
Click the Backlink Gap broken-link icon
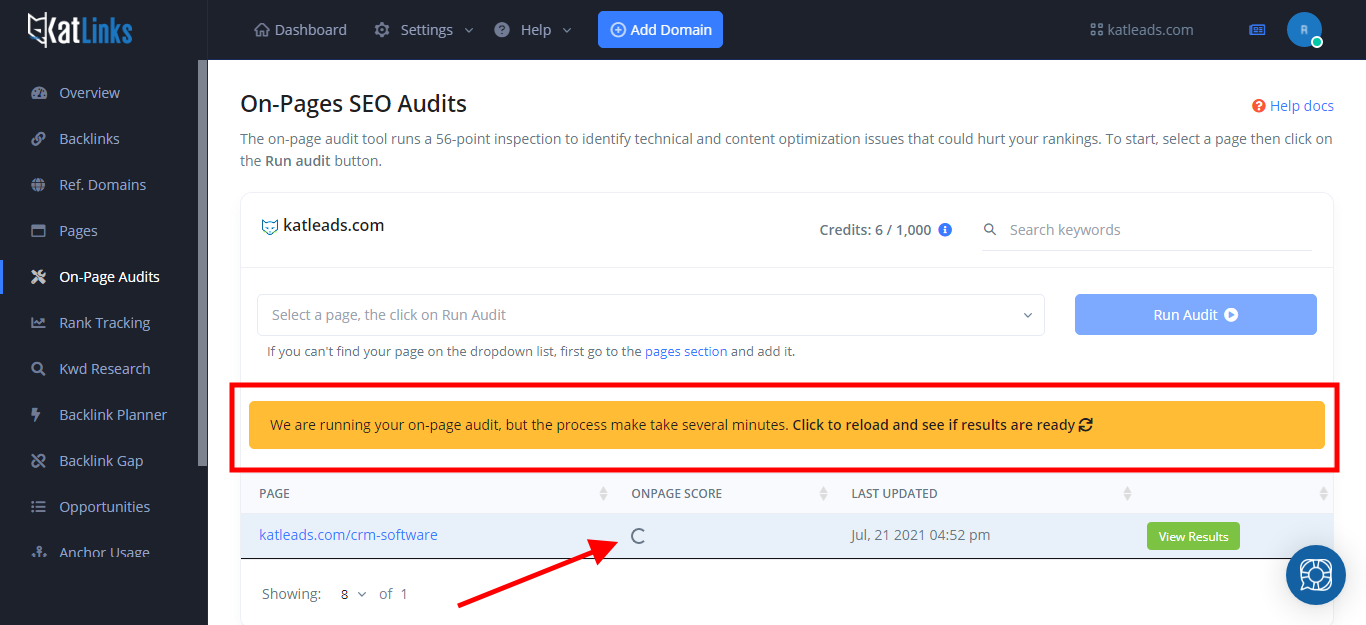point(39,461)
